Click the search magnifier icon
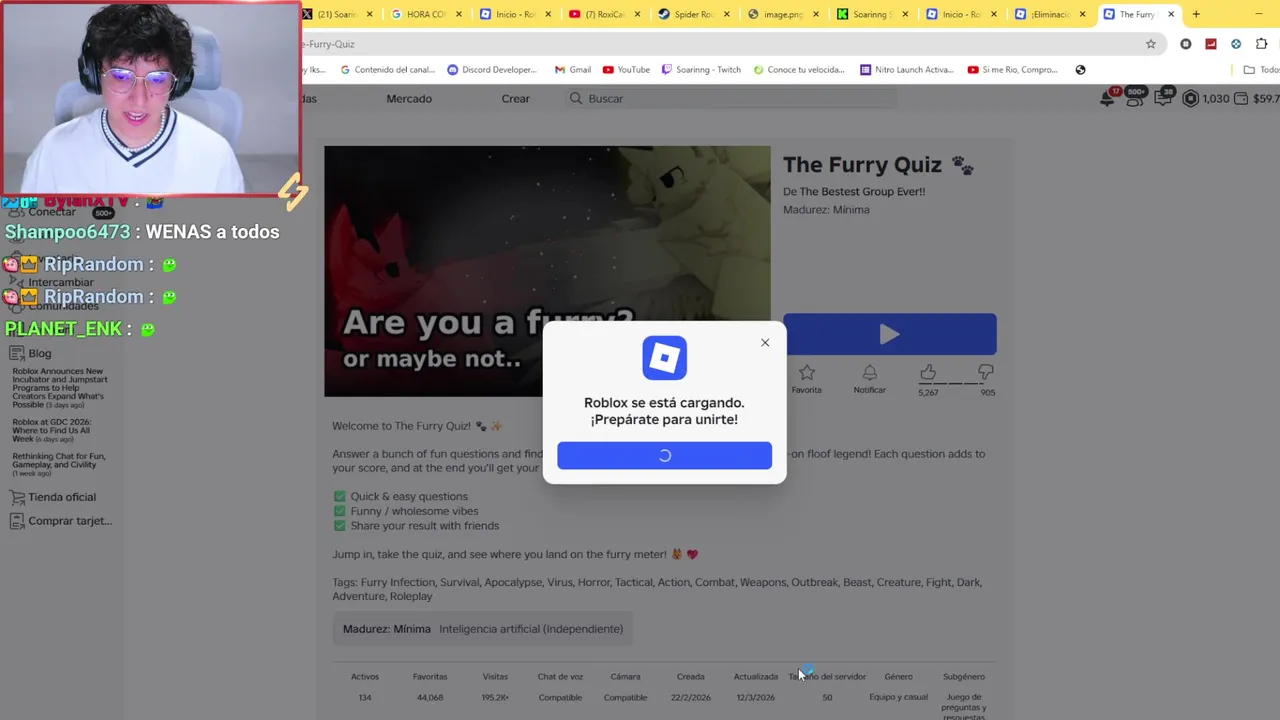1280x720 pixels. coord(576,98)
